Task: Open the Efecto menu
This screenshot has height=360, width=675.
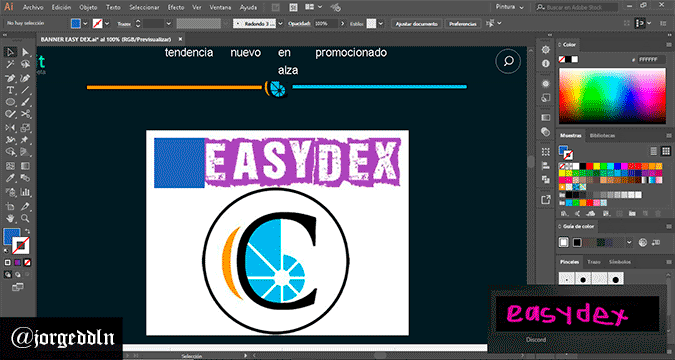Action: 176,7
